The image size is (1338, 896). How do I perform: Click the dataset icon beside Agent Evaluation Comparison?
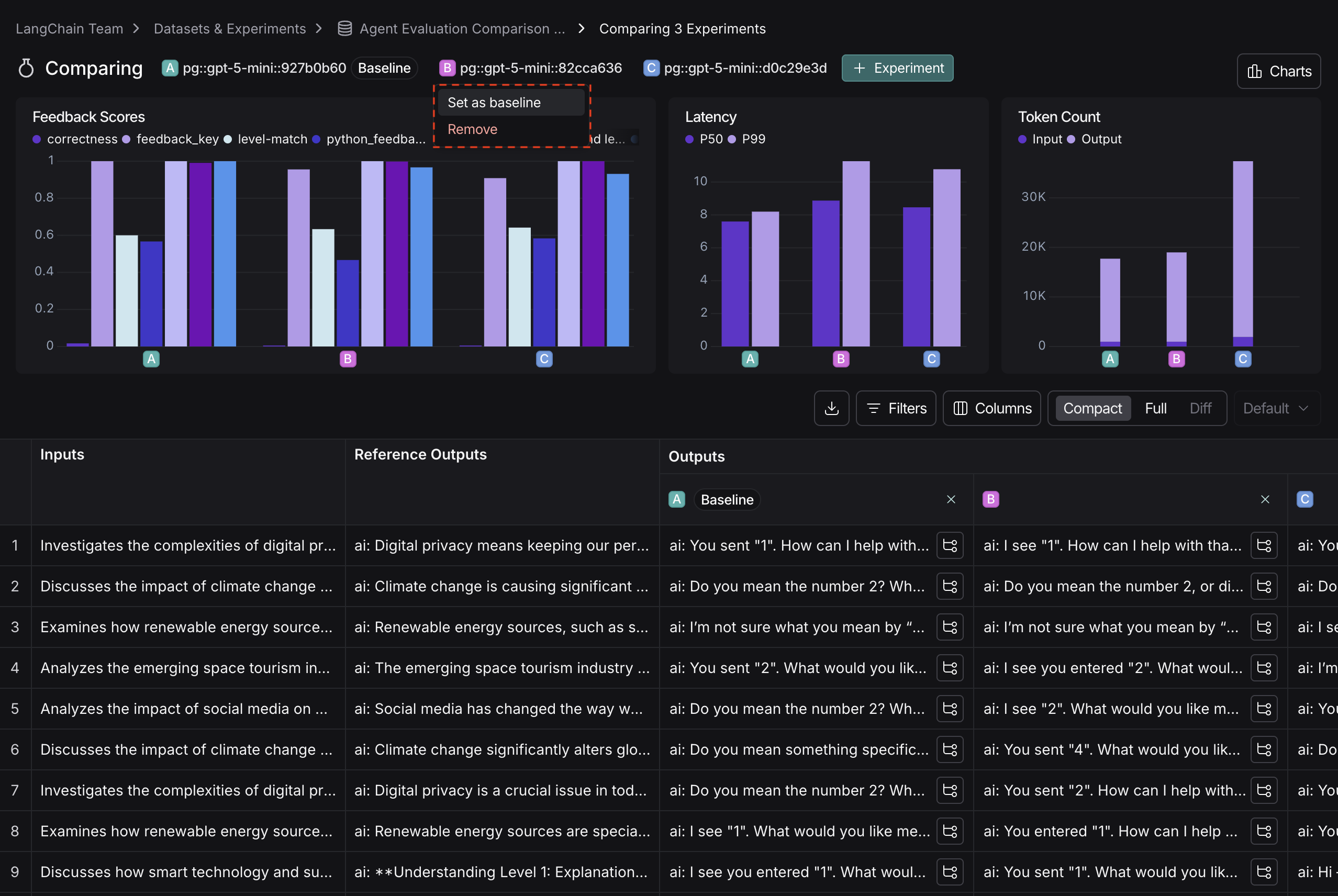(344, 28)
